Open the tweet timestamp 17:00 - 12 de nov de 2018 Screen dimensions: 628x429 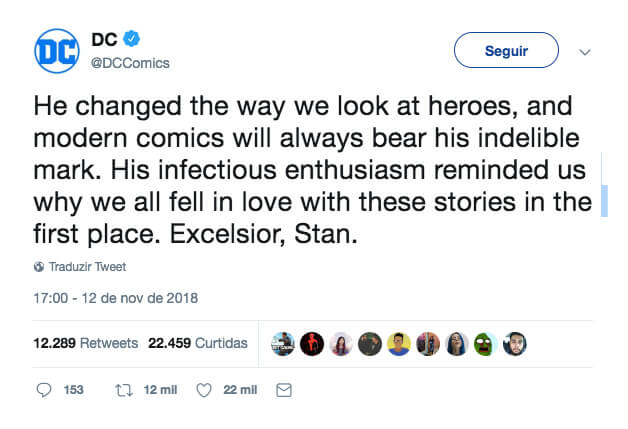[116, 297]
